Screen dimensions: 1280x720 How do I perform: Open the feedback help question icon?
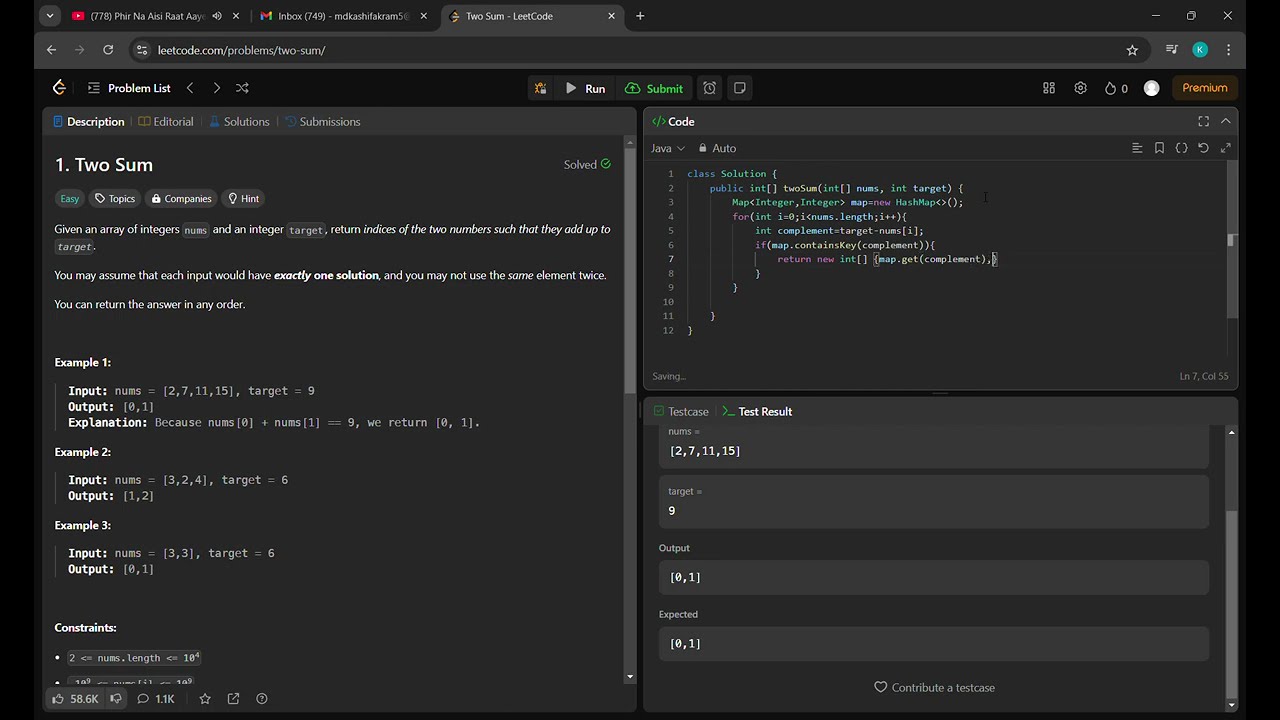click(262, 699)
